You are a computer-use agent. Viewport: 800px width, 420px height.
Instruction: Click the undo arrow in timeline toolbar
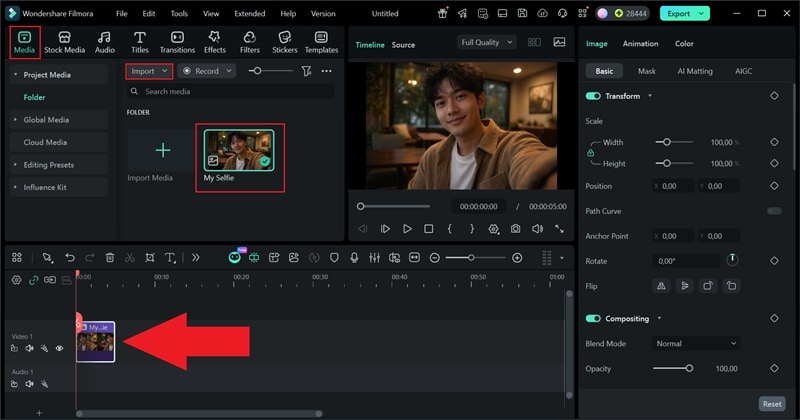(x=70, y=257)
